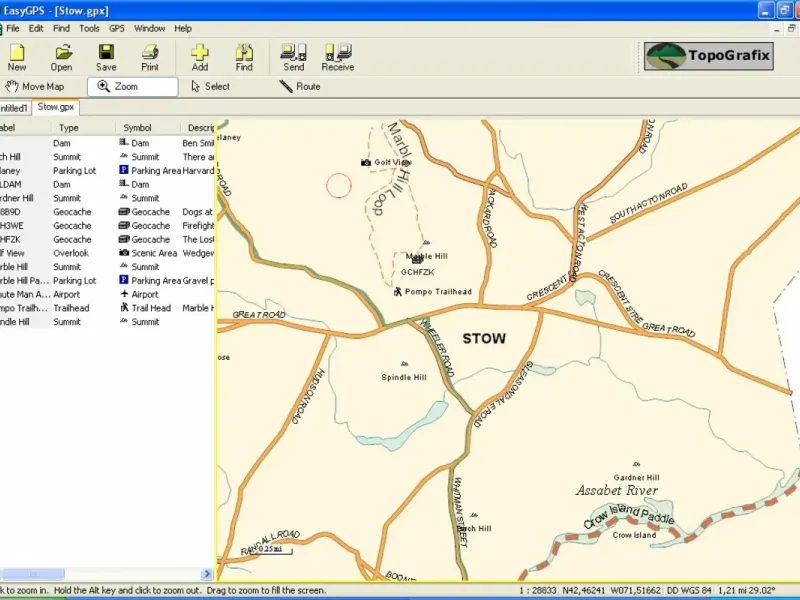The height and width of the screenshot is (600, 800).
Task: Click the Spindle Hill summit marker on map
Action: click(x=404, y=364)
